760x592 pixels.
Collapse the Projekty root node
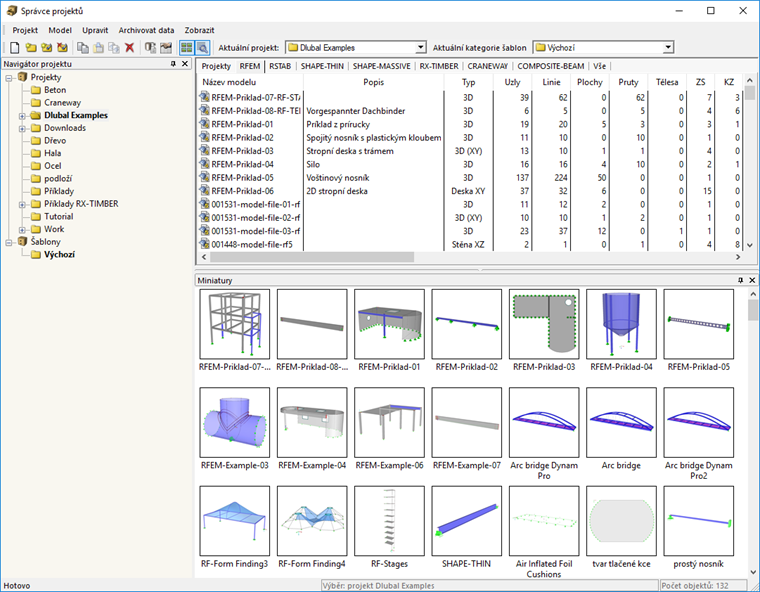pyautogui.click(x=9, y=77)
